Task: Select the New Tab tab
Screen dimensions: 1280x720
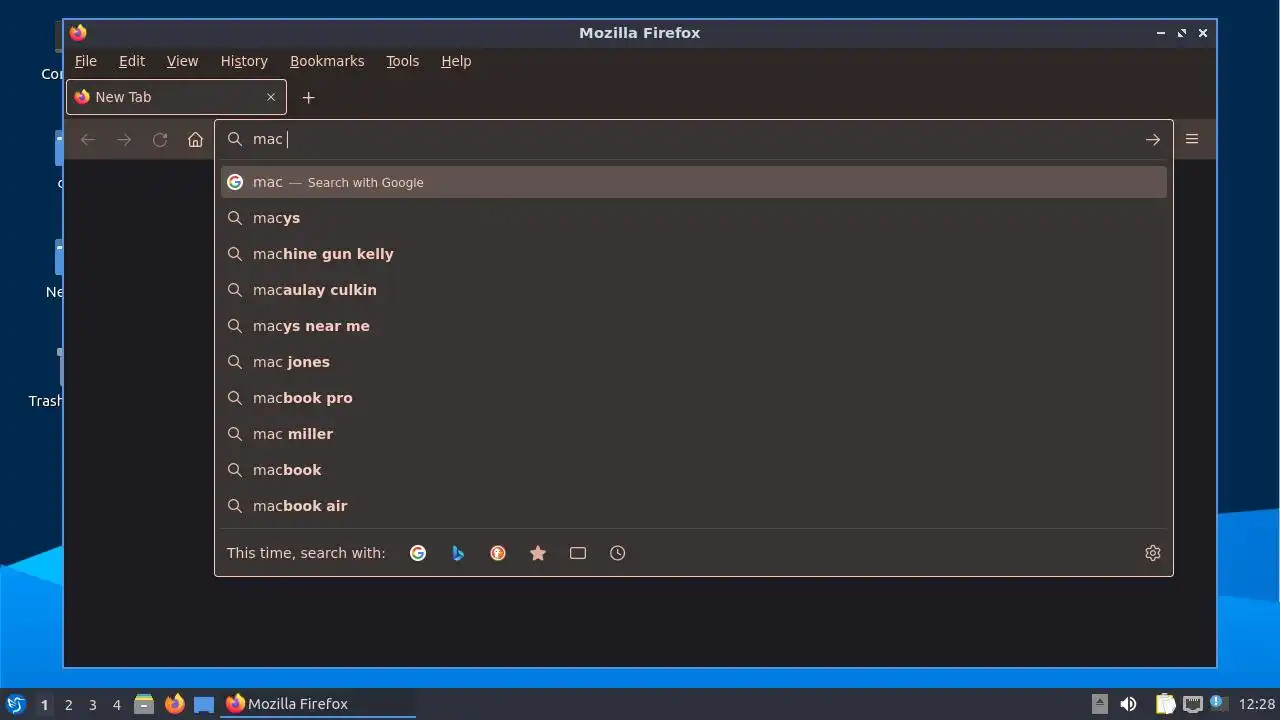Action: coord(176,97)
